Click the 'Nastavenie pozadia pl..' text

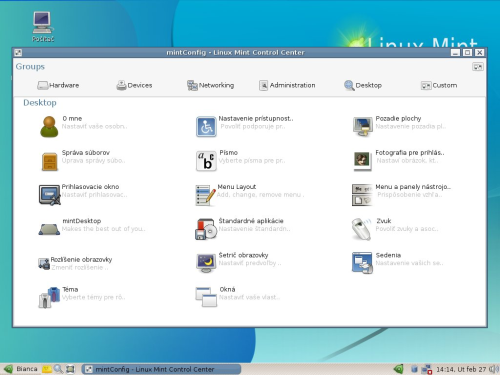[411, 127]
